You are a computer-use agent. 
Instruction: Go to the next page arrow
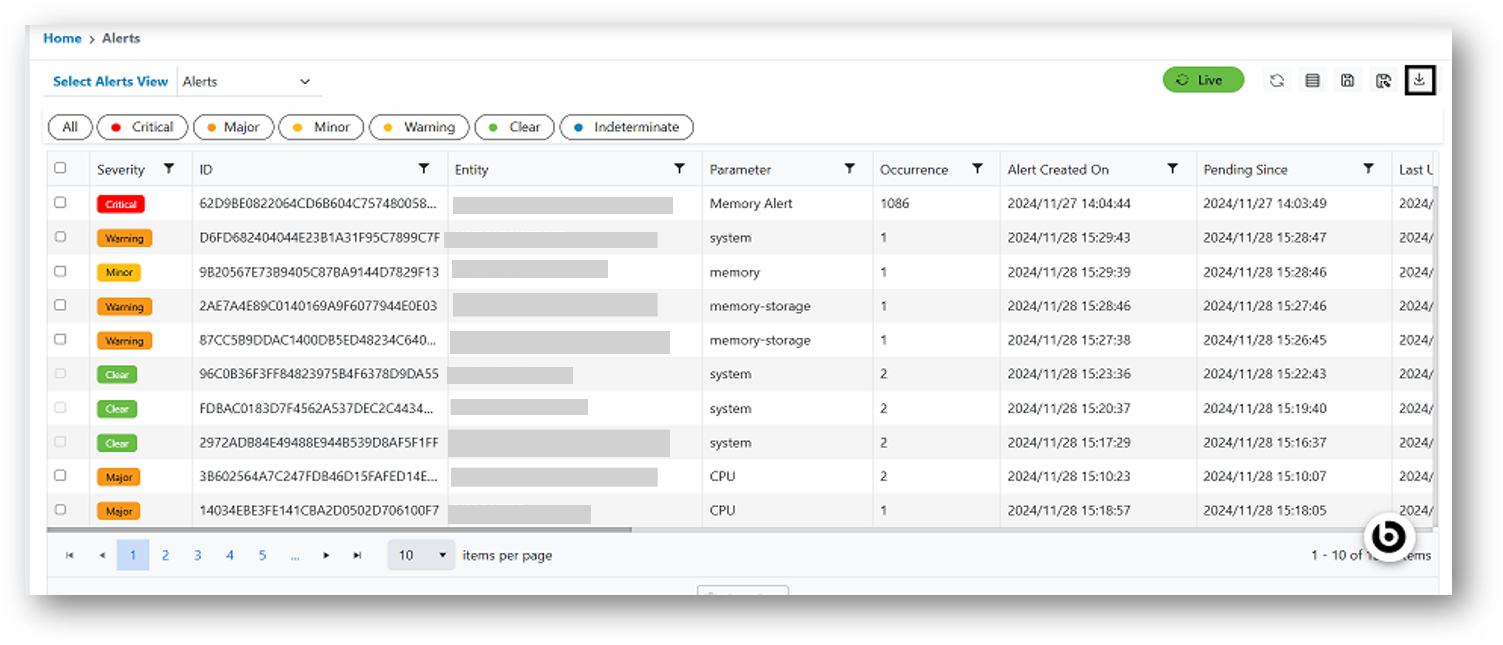[326, 555]
